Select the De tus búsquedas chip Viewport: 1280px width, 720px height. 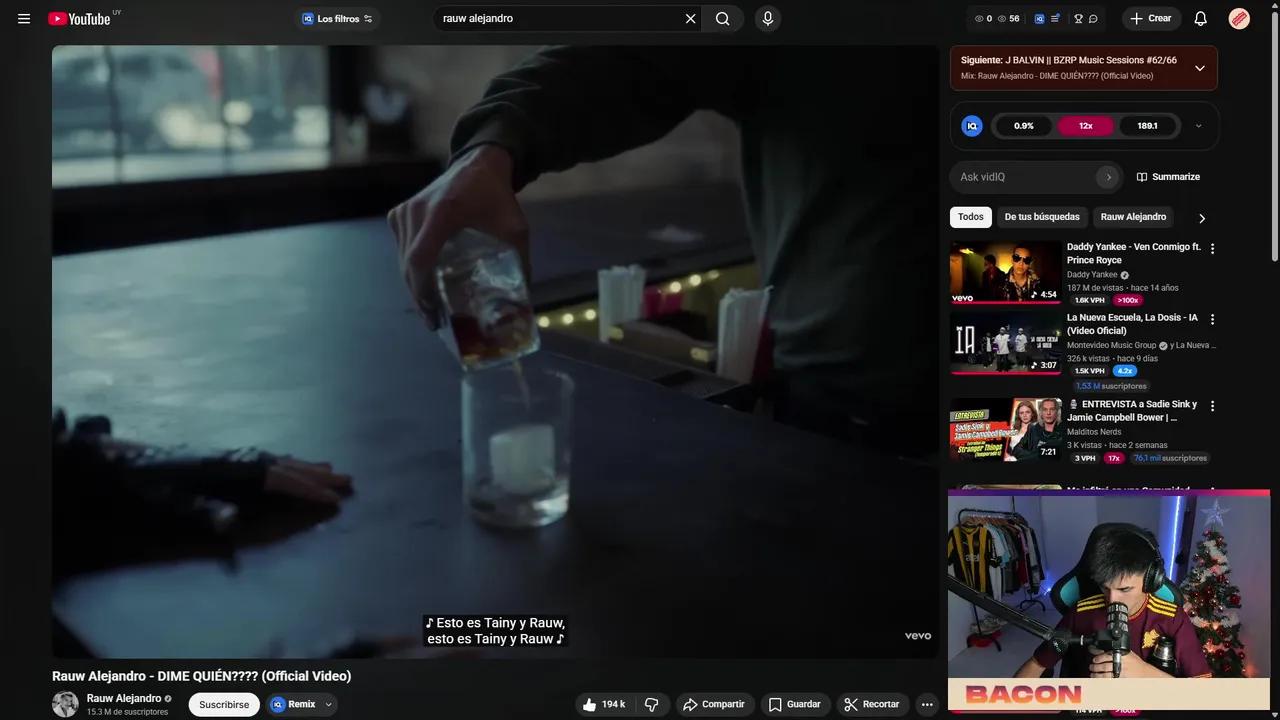[1042, 217]
